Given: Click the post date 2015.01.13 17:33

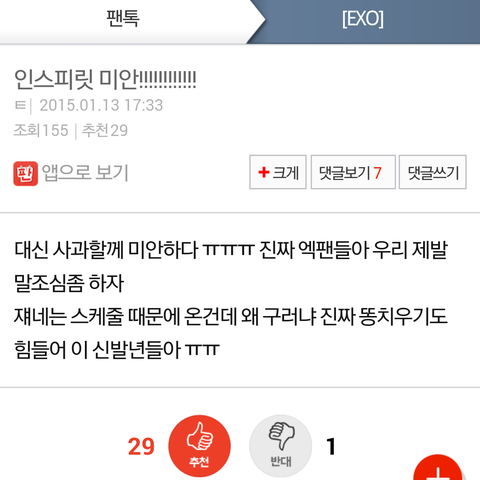Looking at the screenshot, I should click(x=101, y=106).
